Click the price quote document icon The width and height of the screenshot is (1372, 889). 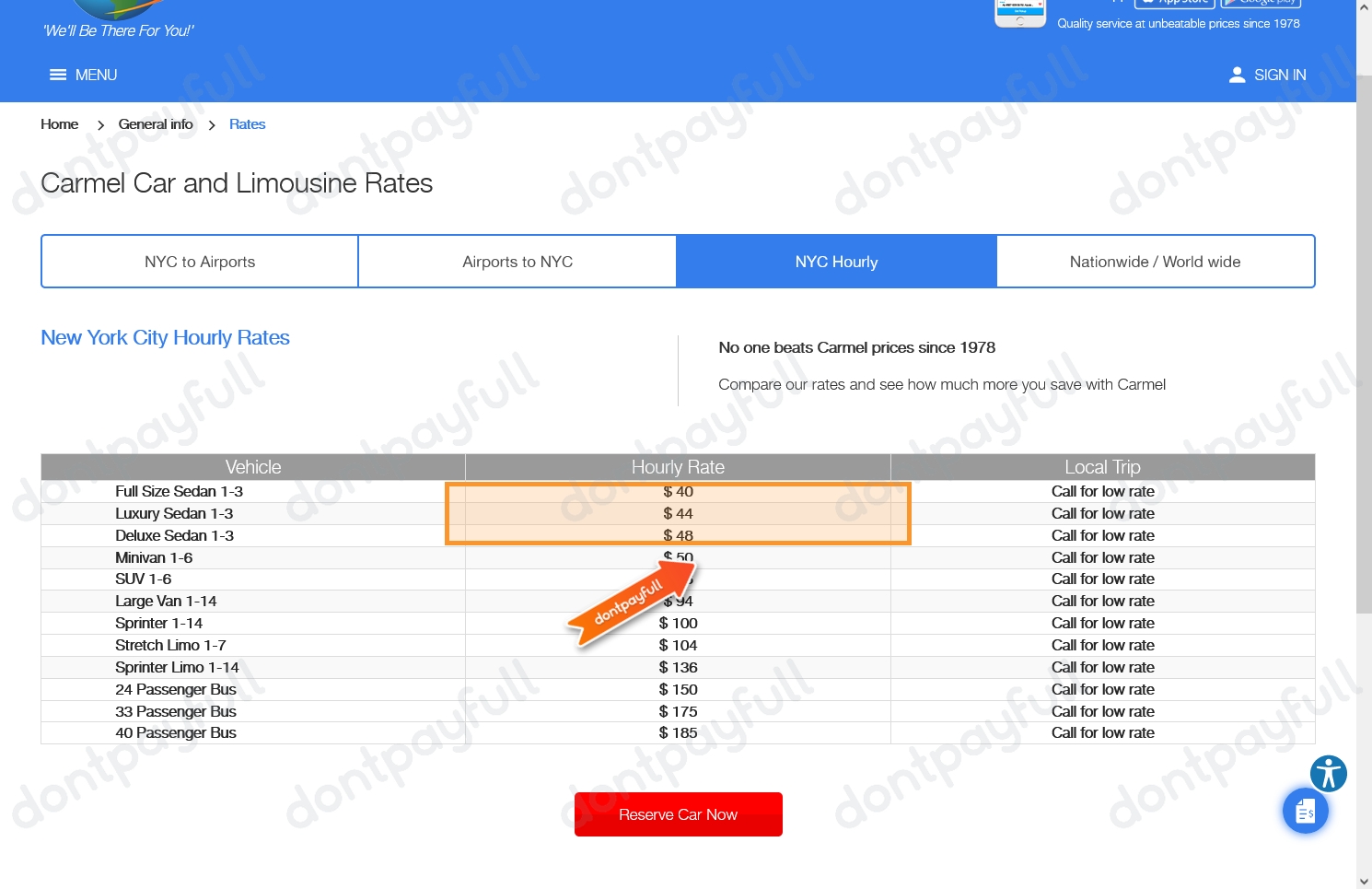click(x=1305, y=812)
